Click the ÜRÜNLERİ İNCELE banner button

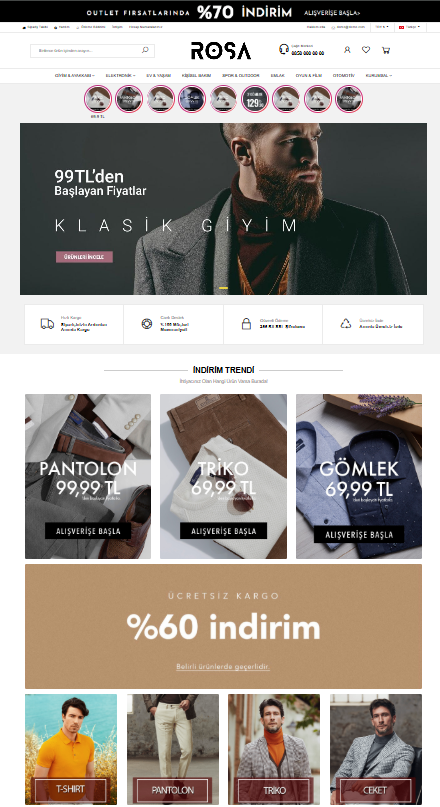[84, 257]
